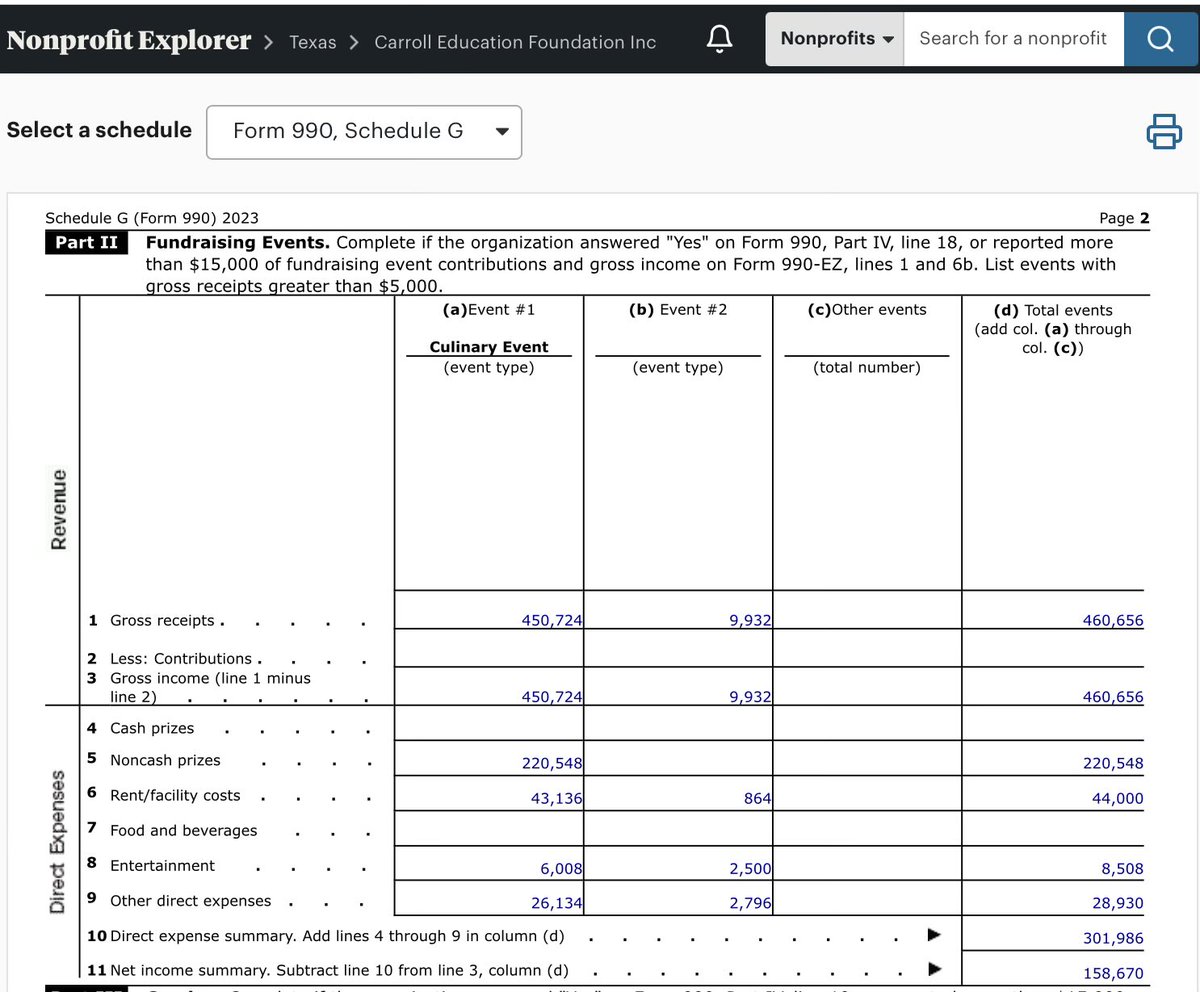Click Event #1 entertainment value 6,008
Image resolution: width=1200 pixels, height=992 pixels.
pos(561,869)
